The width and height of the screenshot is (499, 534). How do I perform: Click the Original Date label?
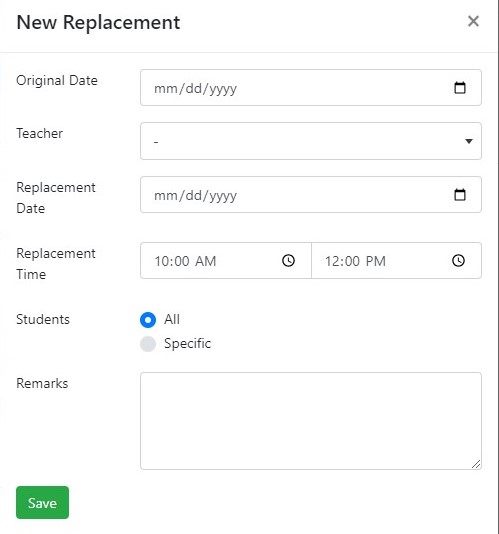57,81
